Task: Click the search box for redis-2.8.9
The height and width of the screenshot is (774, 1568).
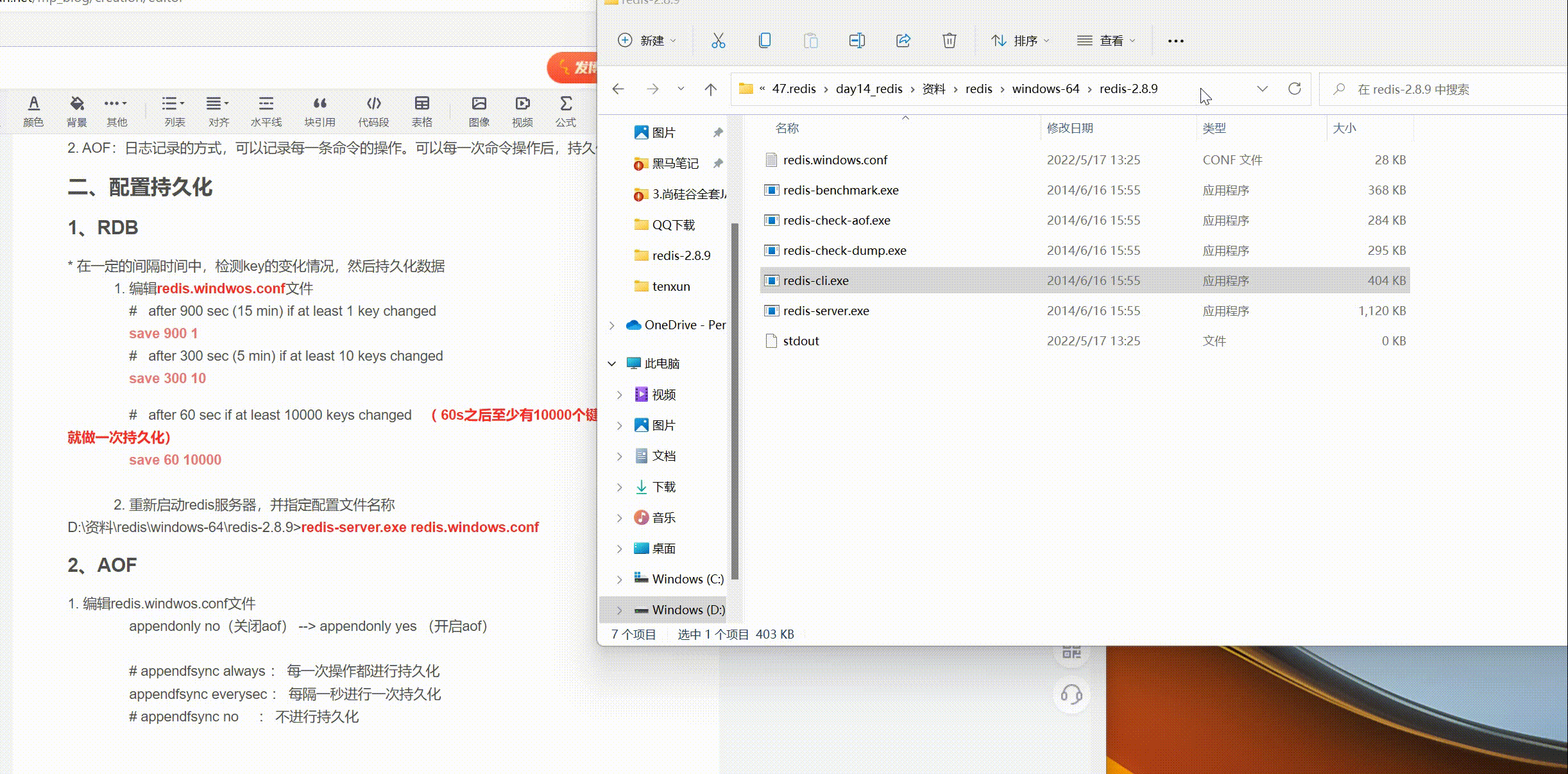Action: point(1444,89)
